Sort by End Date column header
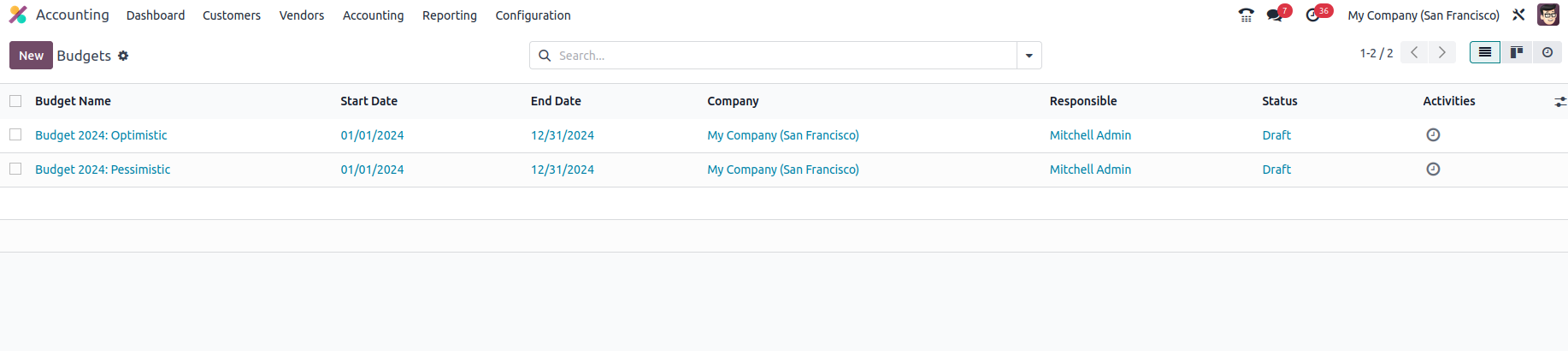The height and width of the screenshot is (351, 1568). tap(556, 101)
